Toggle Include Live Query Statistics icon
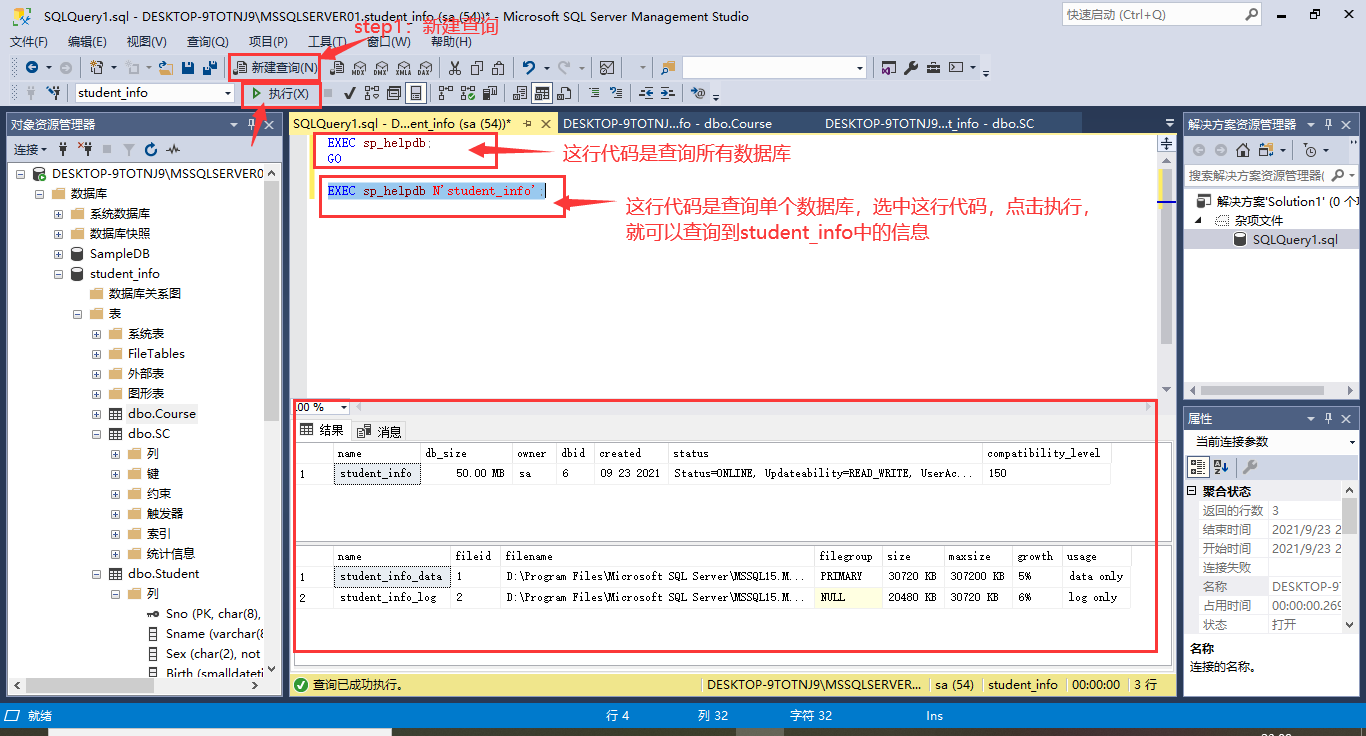The width and height of the screenshot is (1366, 736). tap(467, 93)
